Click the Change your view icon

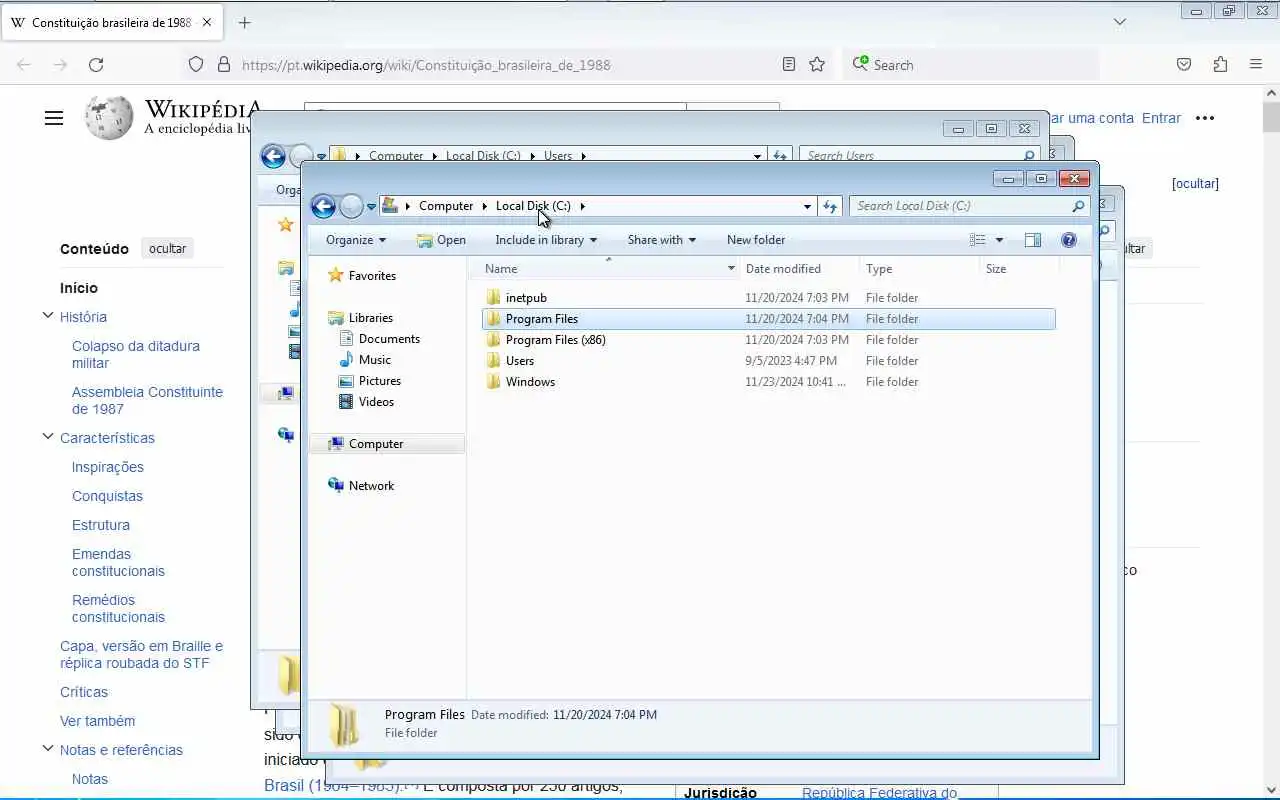978,240
